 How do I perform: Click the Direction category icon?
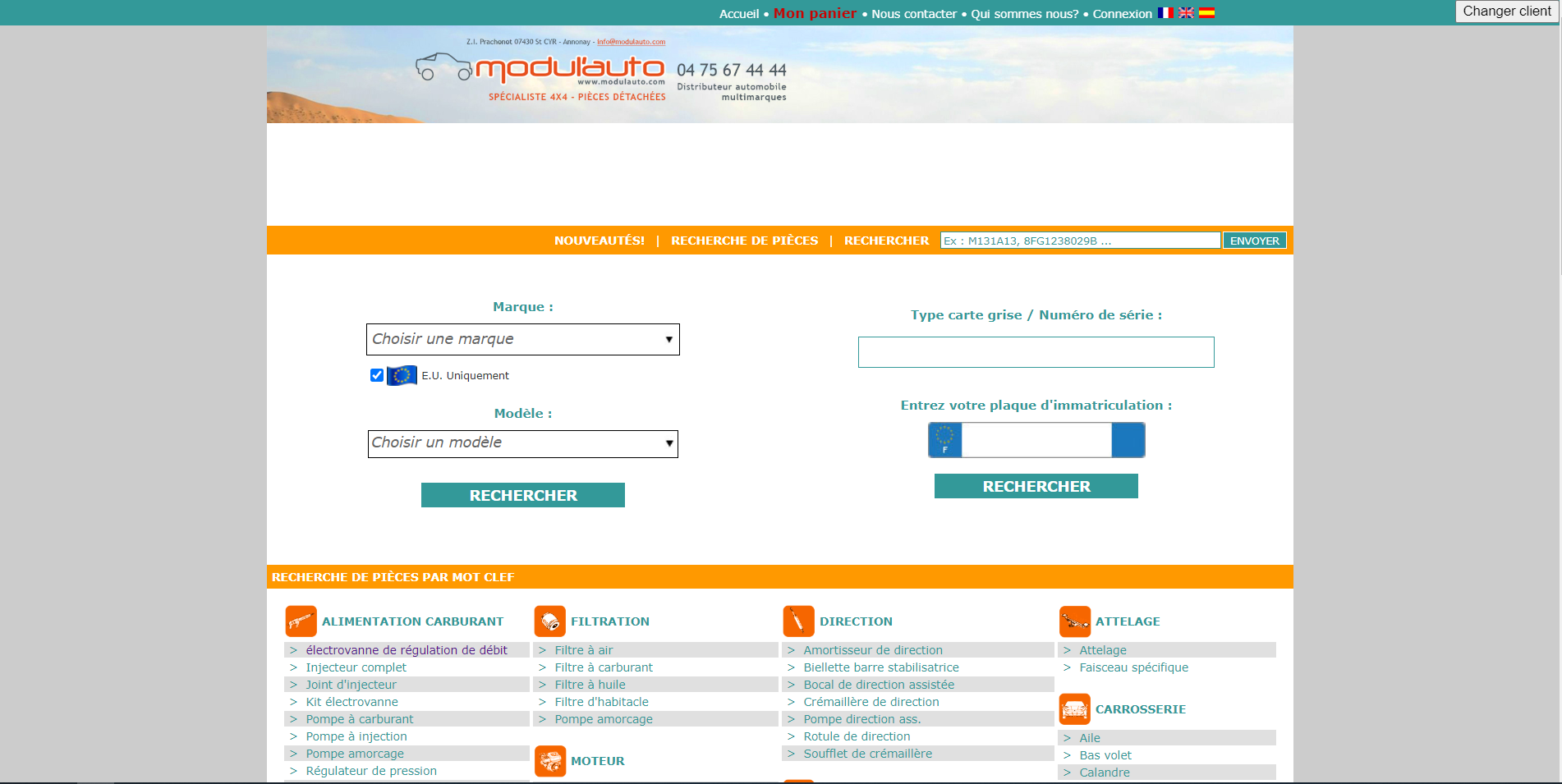(x=798, y=621)
